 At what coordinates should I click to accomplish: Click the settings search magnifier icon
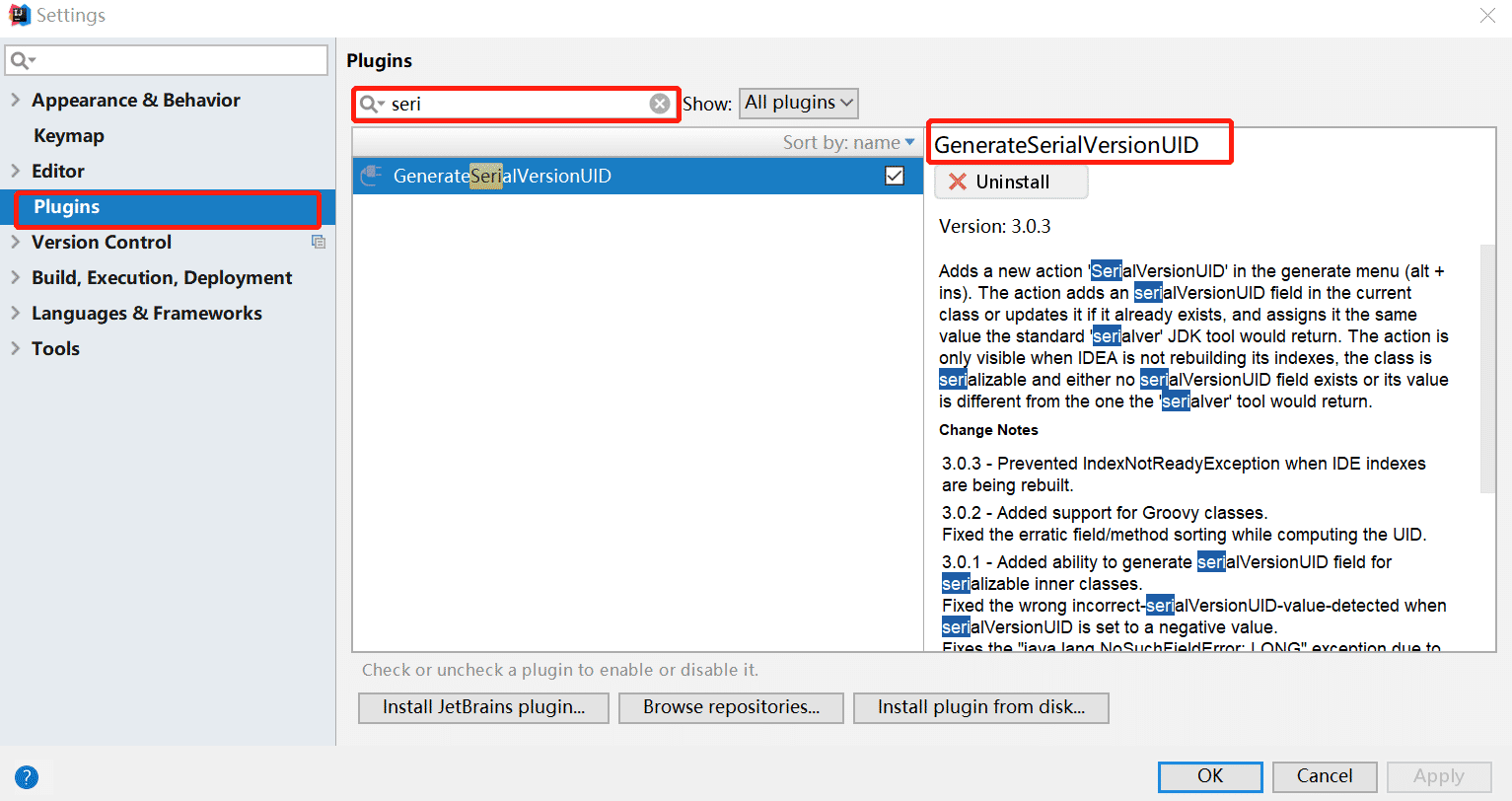tap(20, 60)
